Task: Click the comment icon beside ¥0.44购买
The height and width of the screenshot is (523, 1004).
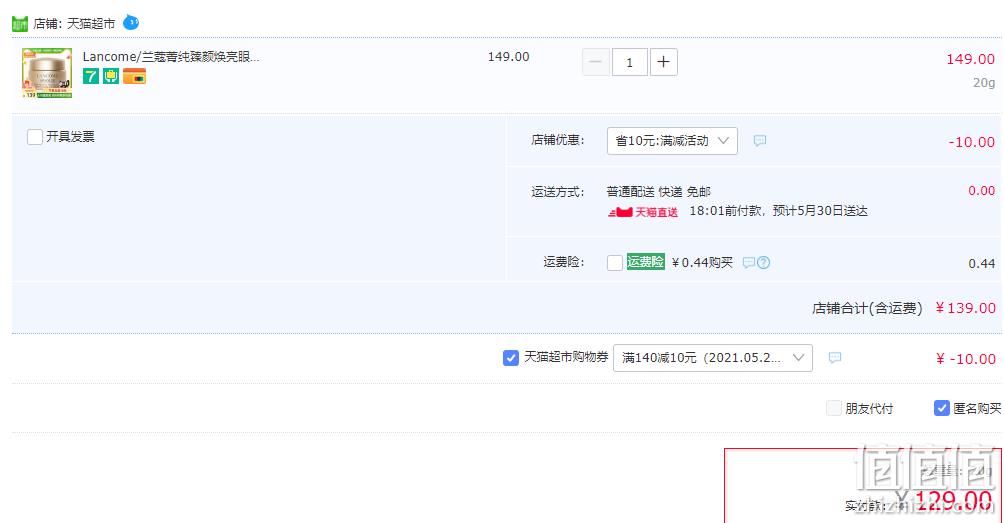Action: tap(748, 262)
